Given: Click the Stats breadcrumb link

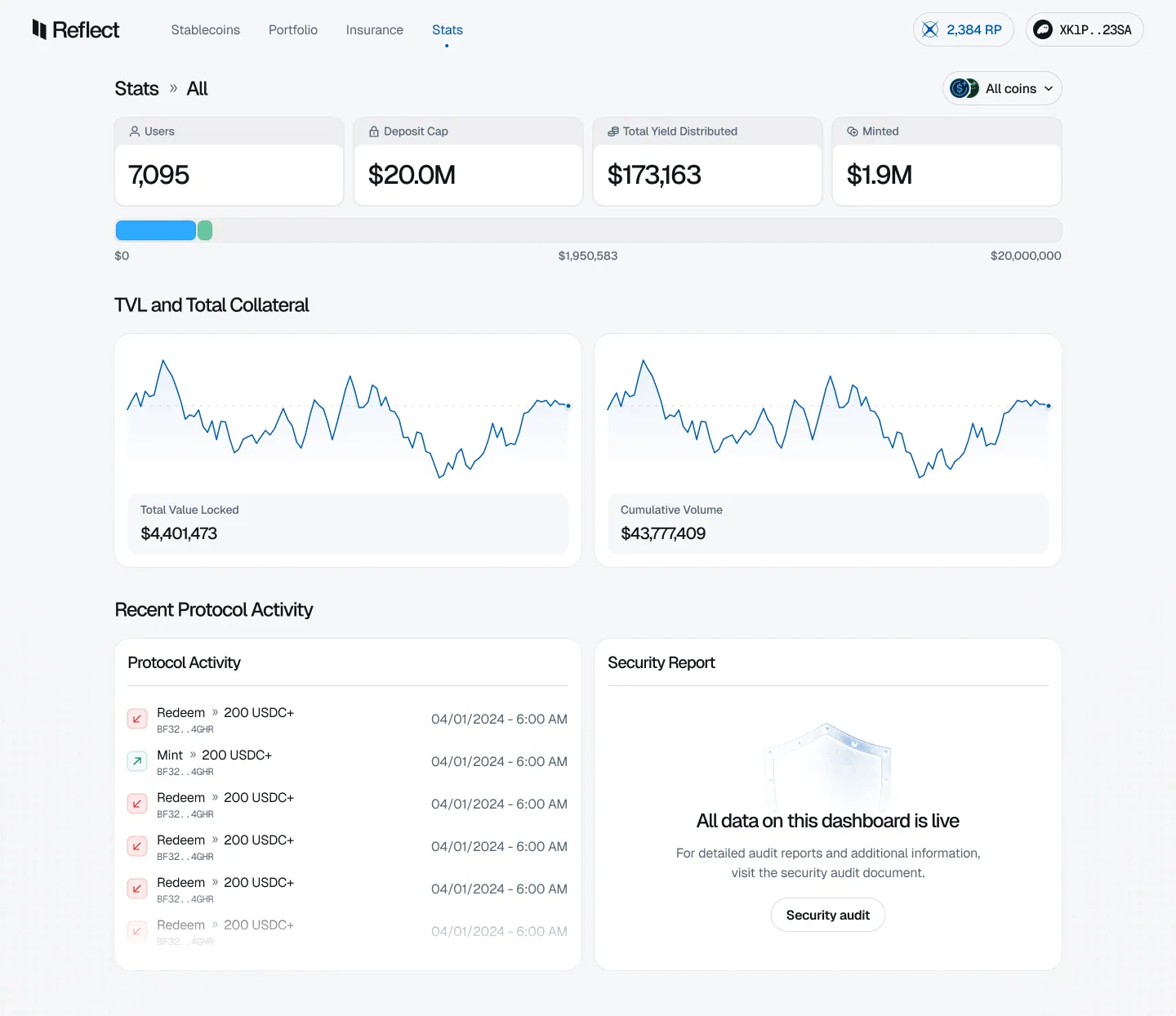Looking at the screenshot, I should coord(136,88).
